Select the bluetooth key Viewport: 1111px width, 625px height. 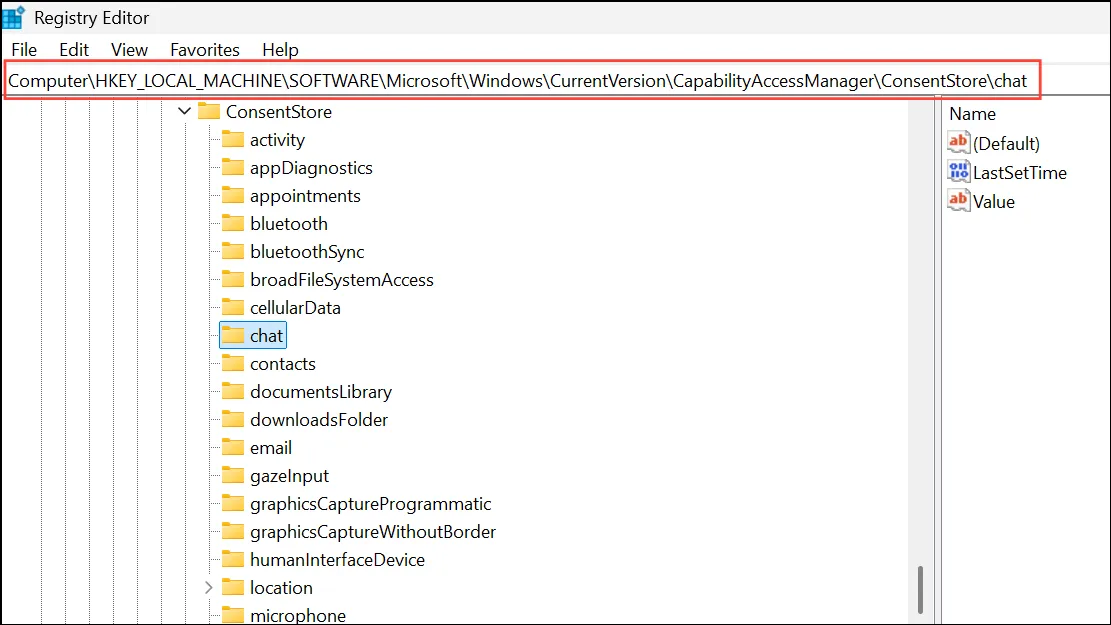tap(288, 224)
